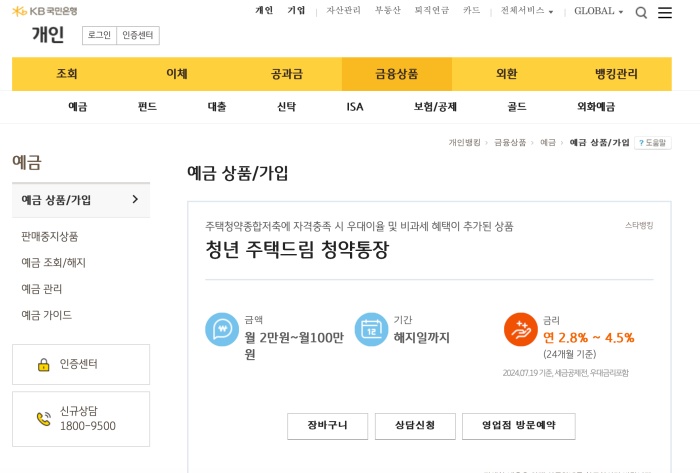Add product with 장바구니 button
The width and height of the screenshot is (700, 473).
327,426
